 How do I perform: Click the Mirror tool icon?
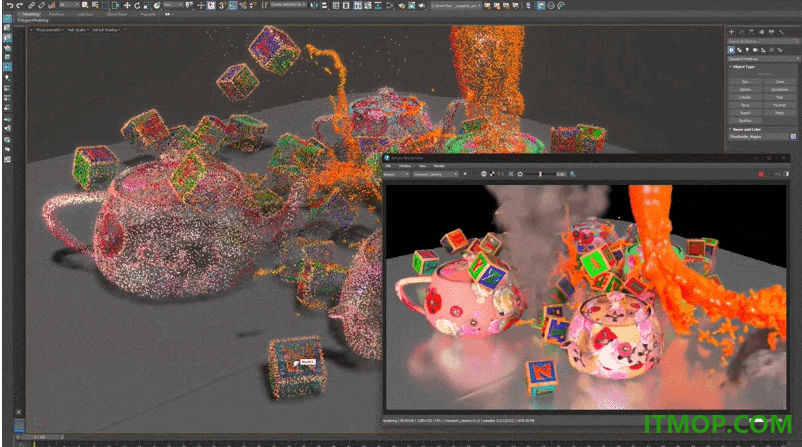tap(313, 5)
